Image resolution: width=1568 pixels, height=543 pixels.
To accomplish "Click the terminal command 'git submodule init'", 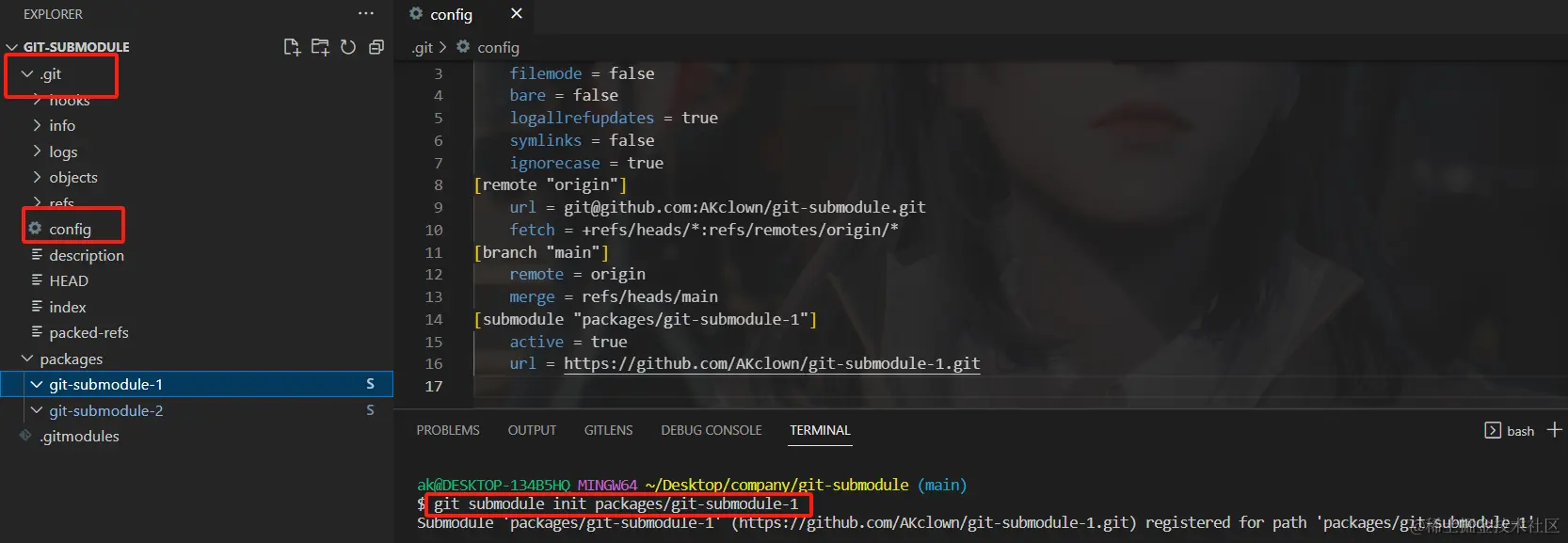I will [x=511, y=503].
